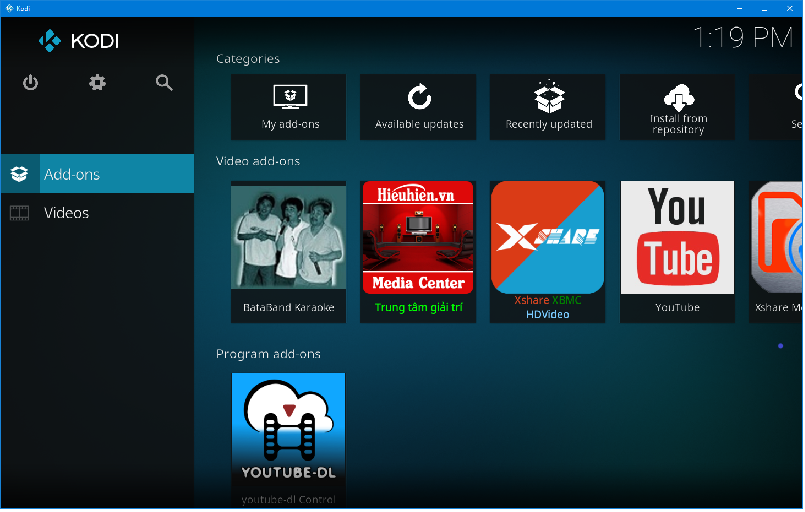Open the Hieuhien.vn Media Center add-on
Image resolution: width=805 pixels, height=512 pixels.
[x=418, y=251]
